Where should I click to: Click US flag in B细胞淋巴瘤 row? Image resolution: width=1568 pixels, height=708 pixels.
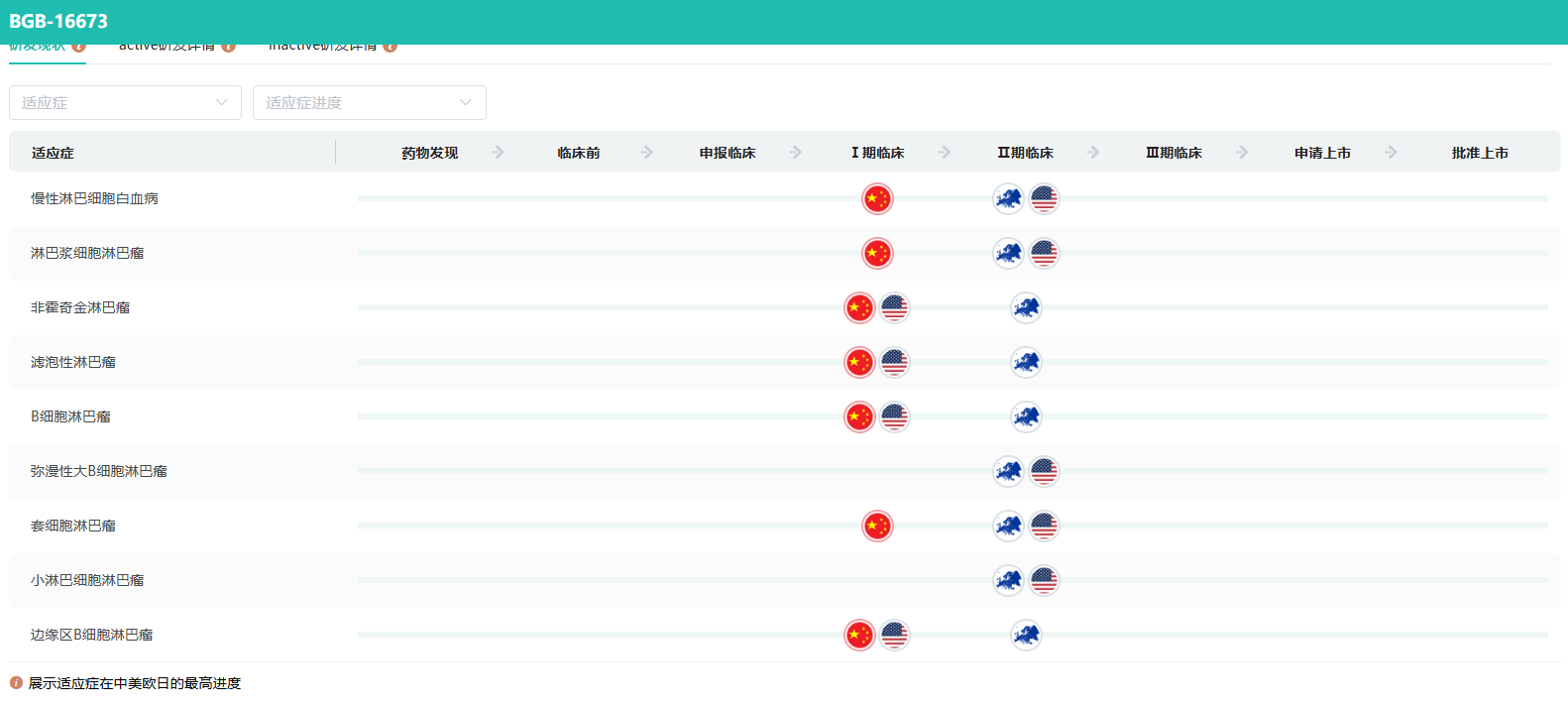click(x=894, y=416)
